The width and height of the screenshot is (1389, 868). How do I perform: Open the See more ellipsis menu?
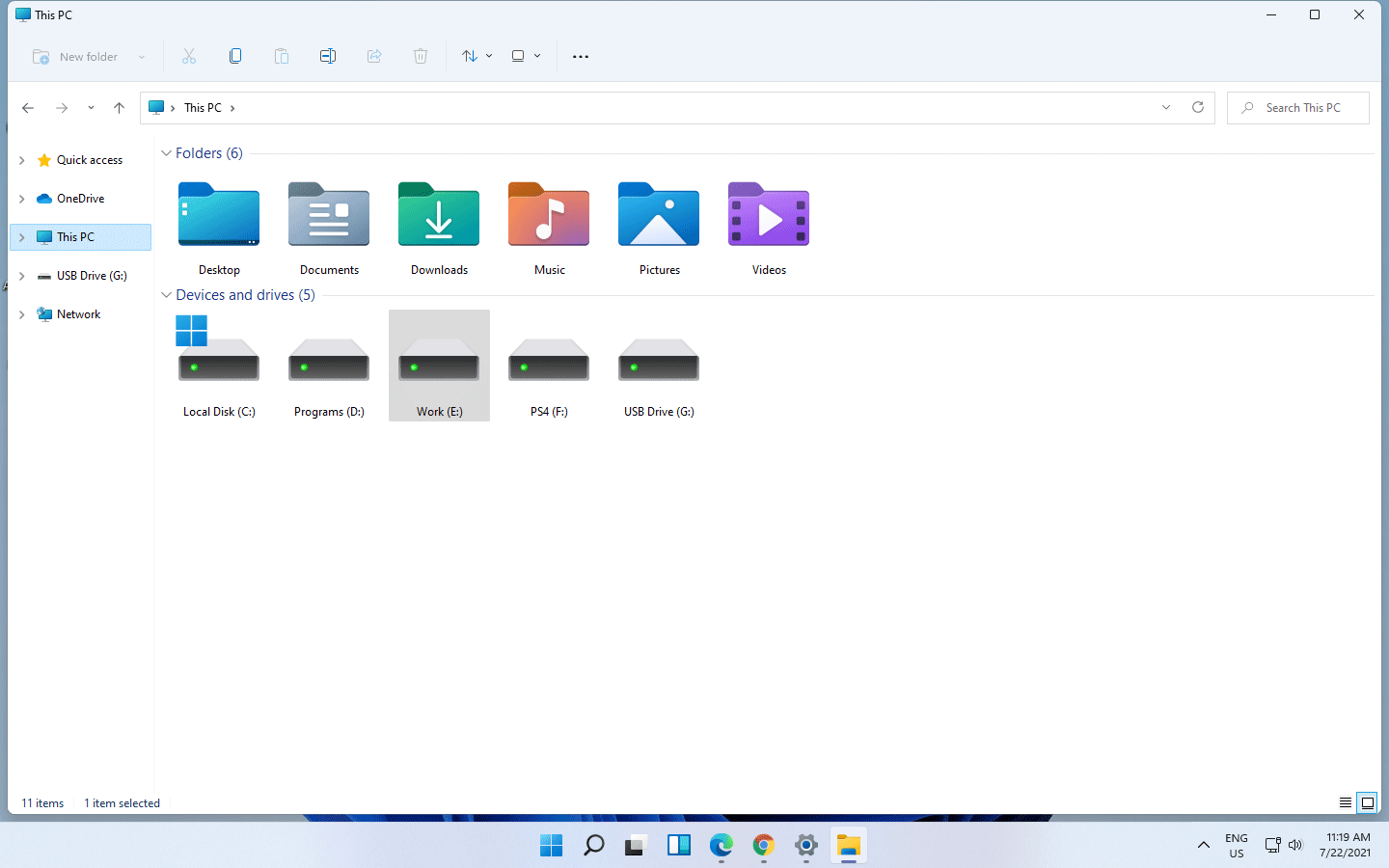click(x=581, y=57)
